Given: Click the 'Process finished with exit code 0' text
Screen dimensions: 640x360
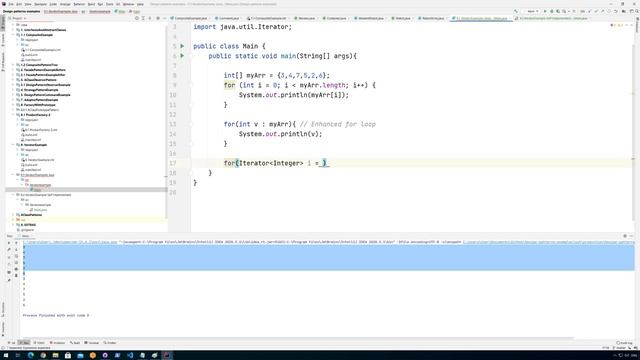Looking at the screenshot, I should (x=56, y=316).
